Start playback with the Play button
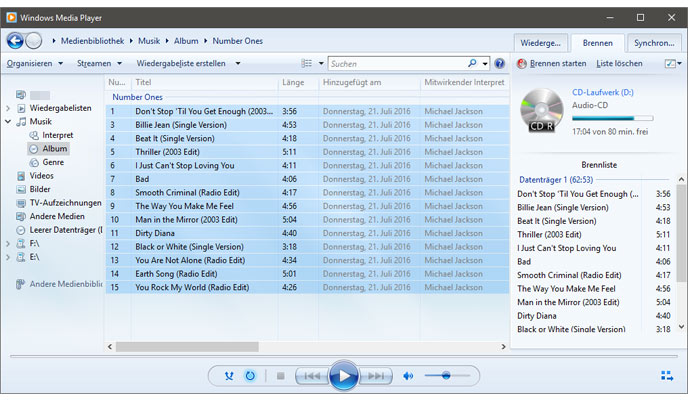688x400 pixels. pyautogui.click(x=344, y=376)
